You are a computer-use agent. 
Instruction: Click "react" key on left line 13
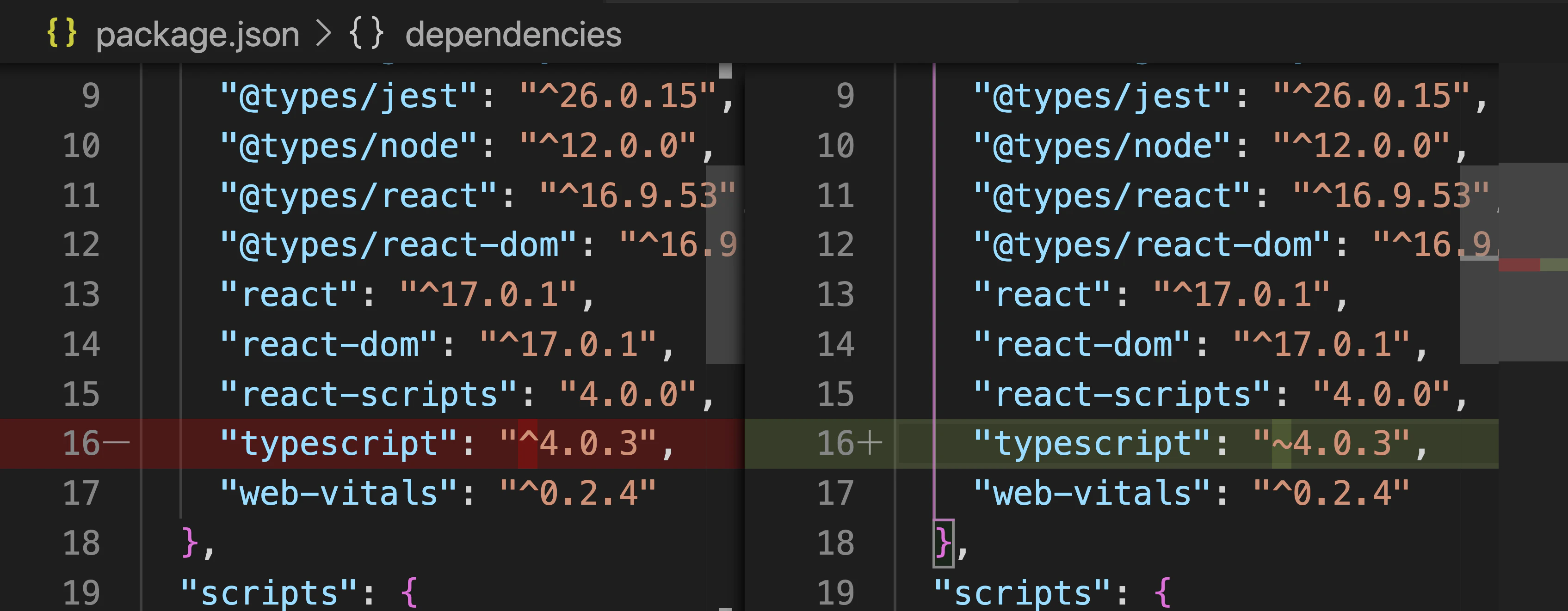point(289,295)
